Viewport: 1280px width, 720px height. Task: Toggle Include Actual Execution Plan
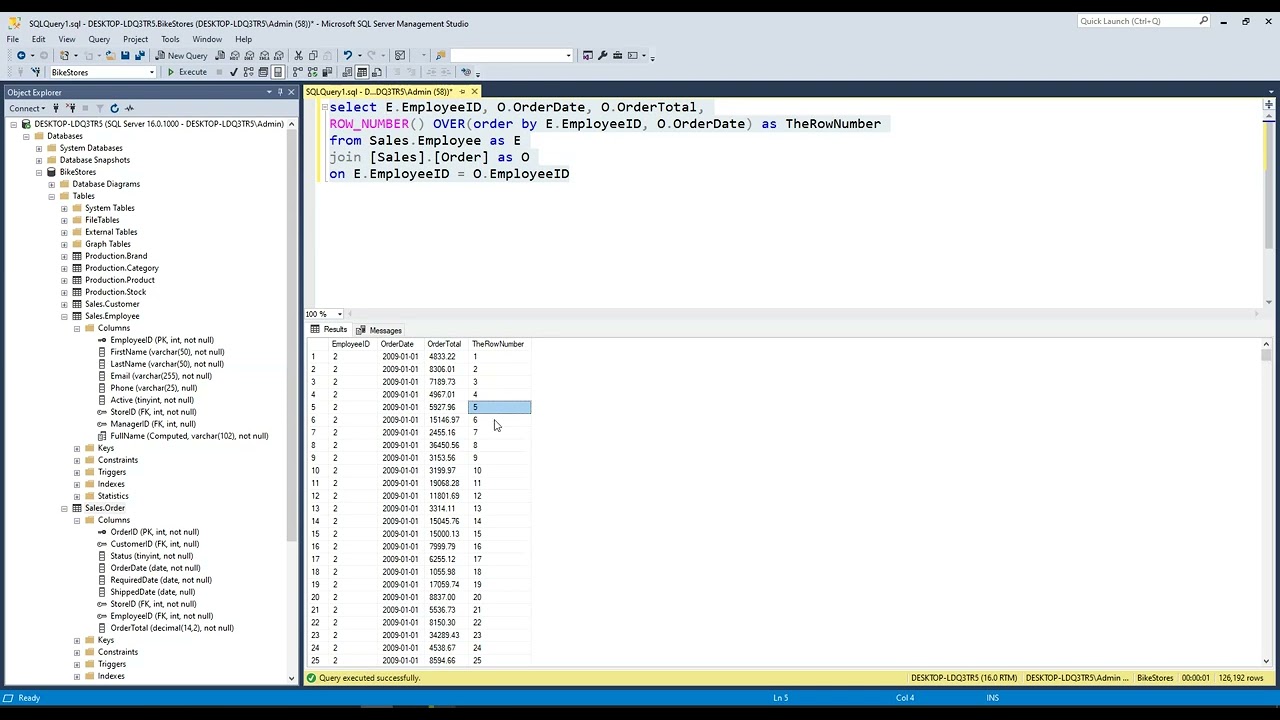point(298,72)
